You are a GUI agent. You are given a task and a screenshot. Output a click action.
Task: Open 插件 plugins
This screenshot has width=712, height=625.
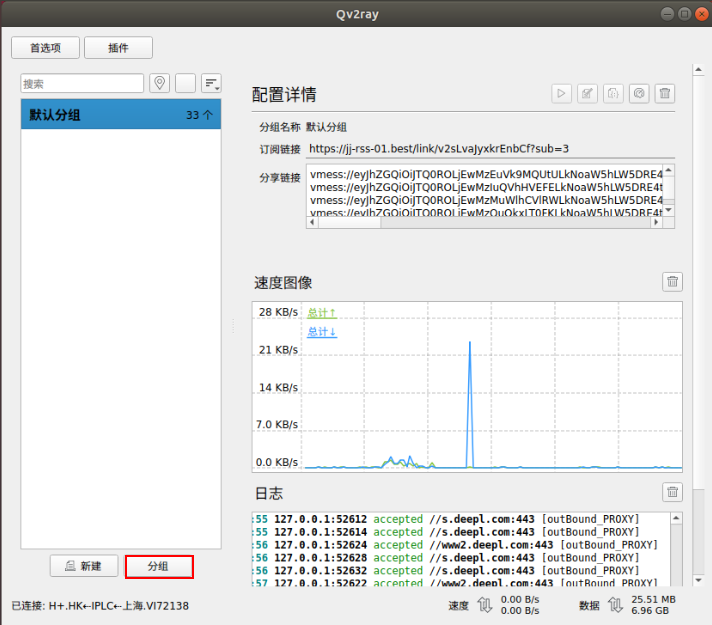[x=118, y=48]
